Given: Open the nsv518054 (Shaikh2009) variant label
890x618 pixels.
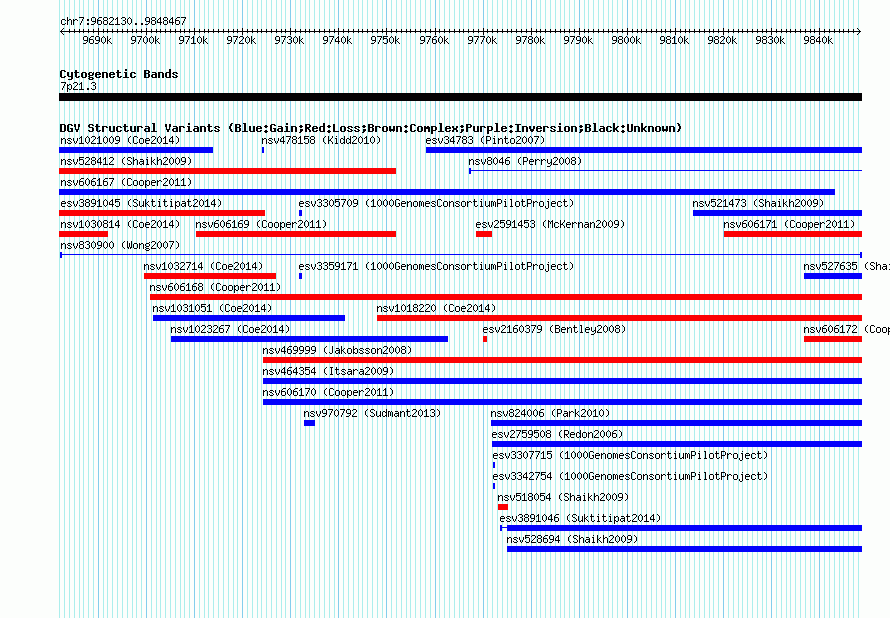Looking at the screenshot, I should [x=563, y=497].
